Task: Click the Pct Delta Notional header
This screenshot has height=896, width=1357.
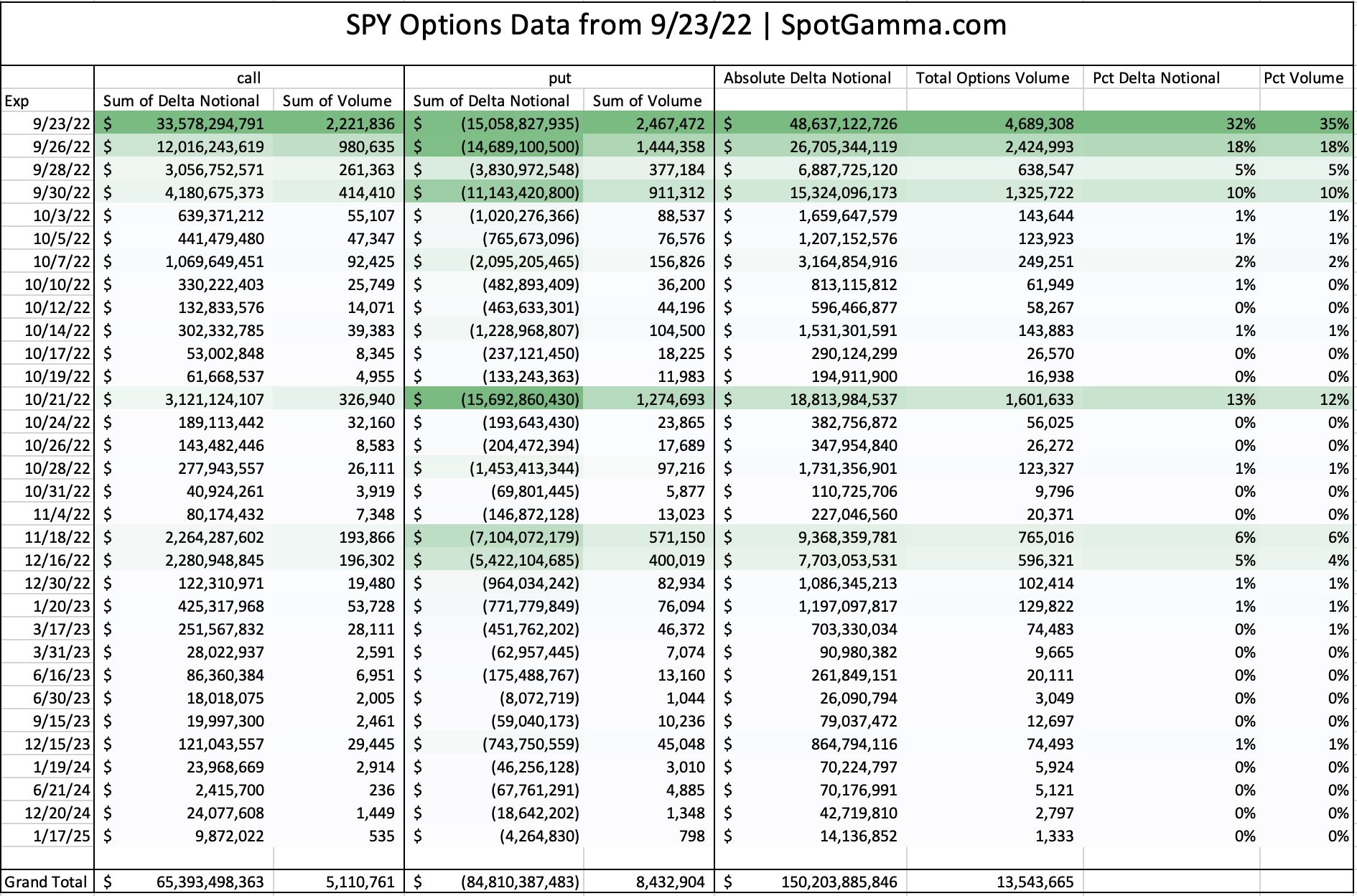Action: [1156, 78]
